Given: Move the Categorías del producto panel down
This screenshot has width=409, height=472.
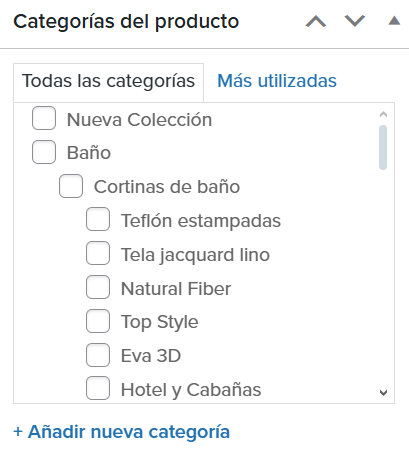Looking at the screenshot, I should [355, 21].
